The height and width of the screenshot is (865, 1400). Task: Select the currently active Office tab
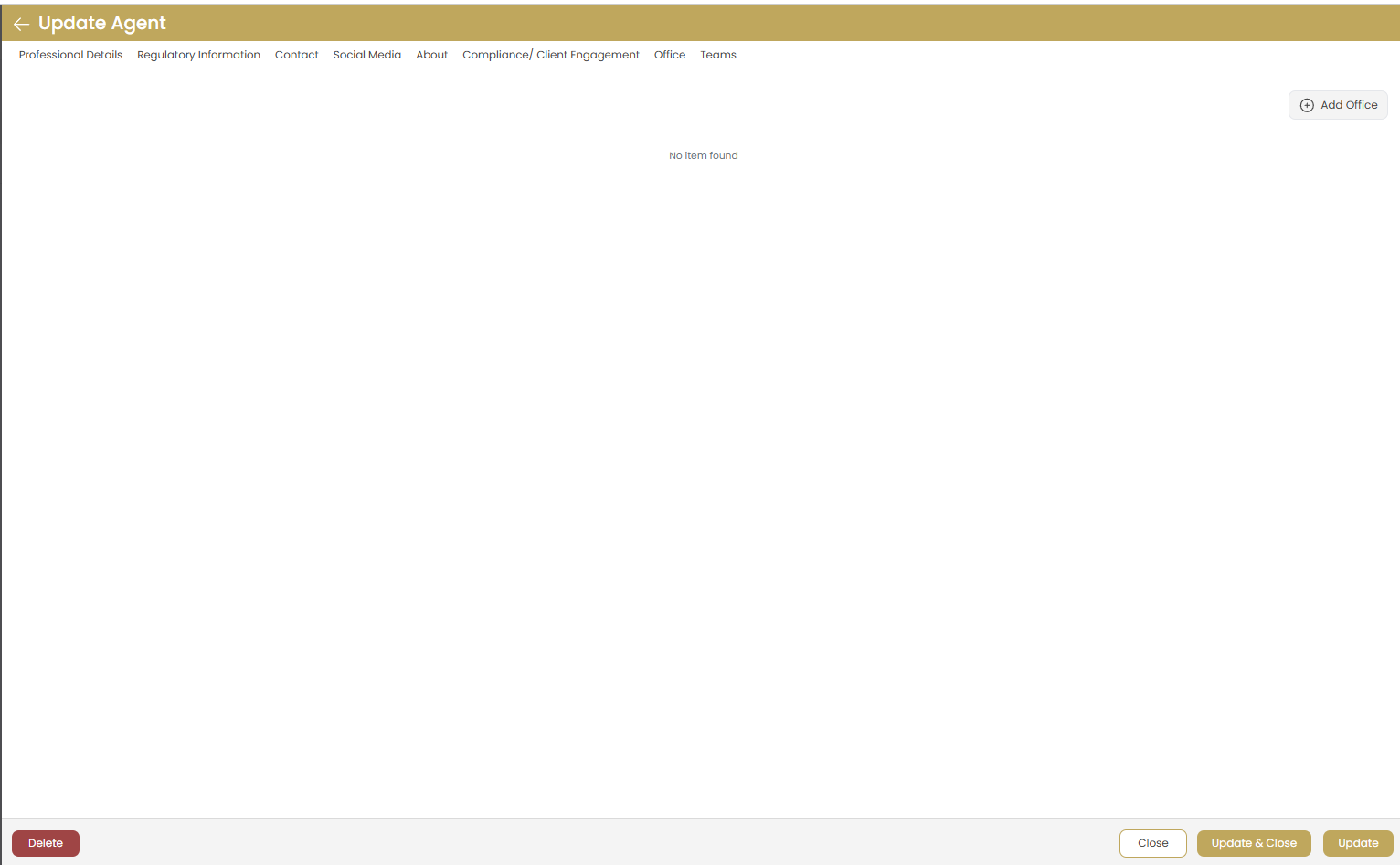point(670,55)
